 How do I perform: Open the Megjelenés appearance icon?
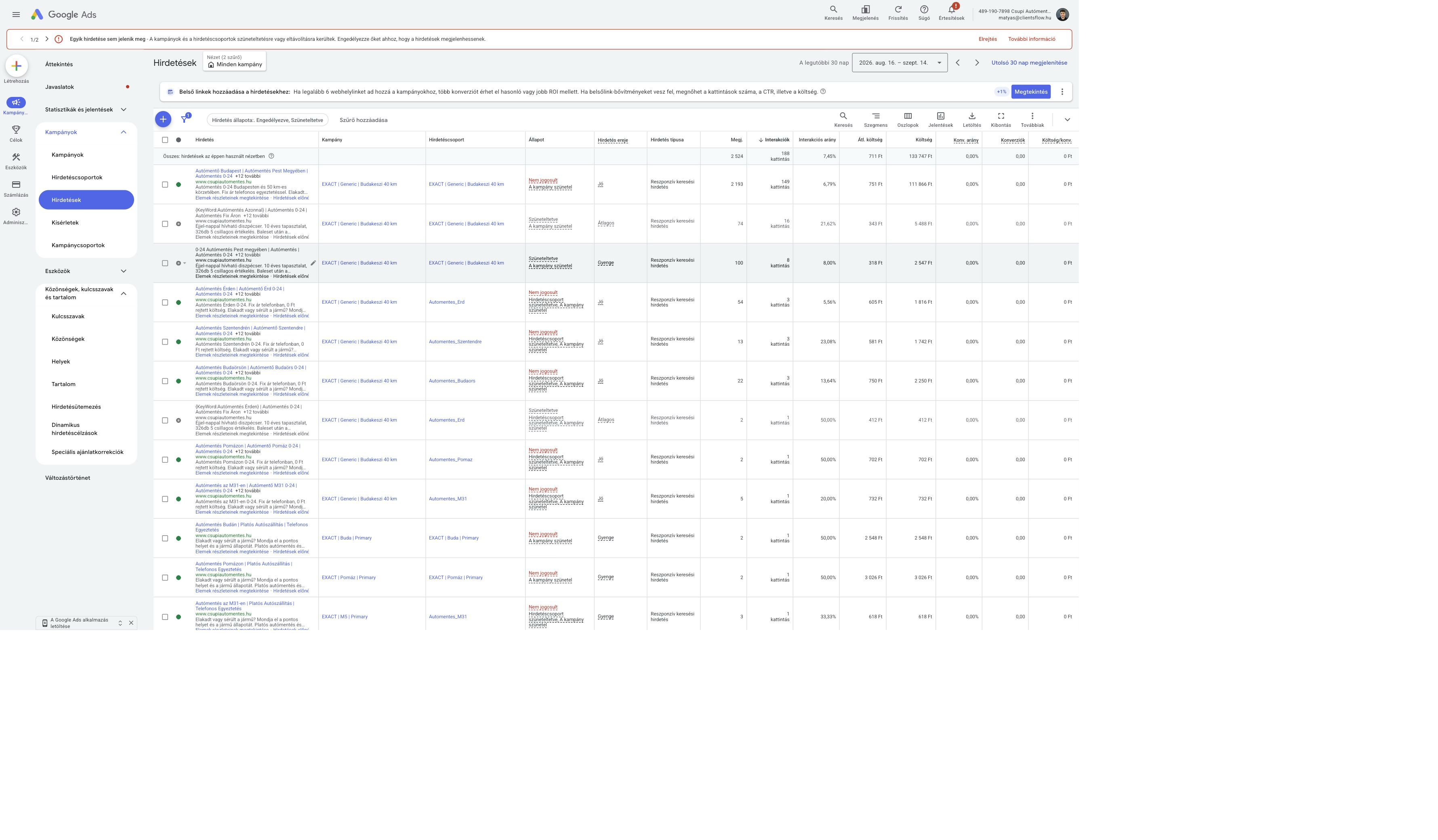tap(865, 10)
